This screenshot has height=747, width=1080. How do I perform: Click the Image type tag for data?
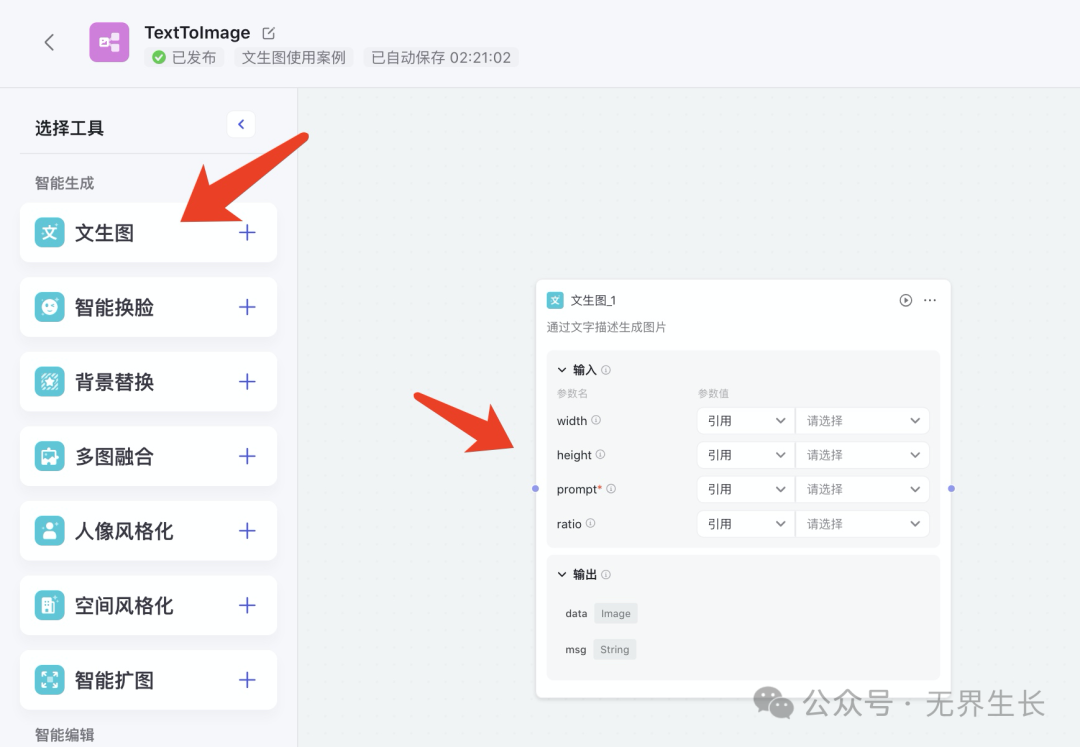(616, 613)
